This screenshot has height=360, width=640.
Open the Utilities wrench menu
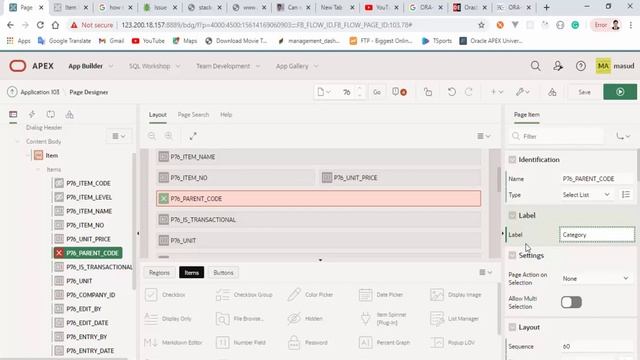click(523, 92)
